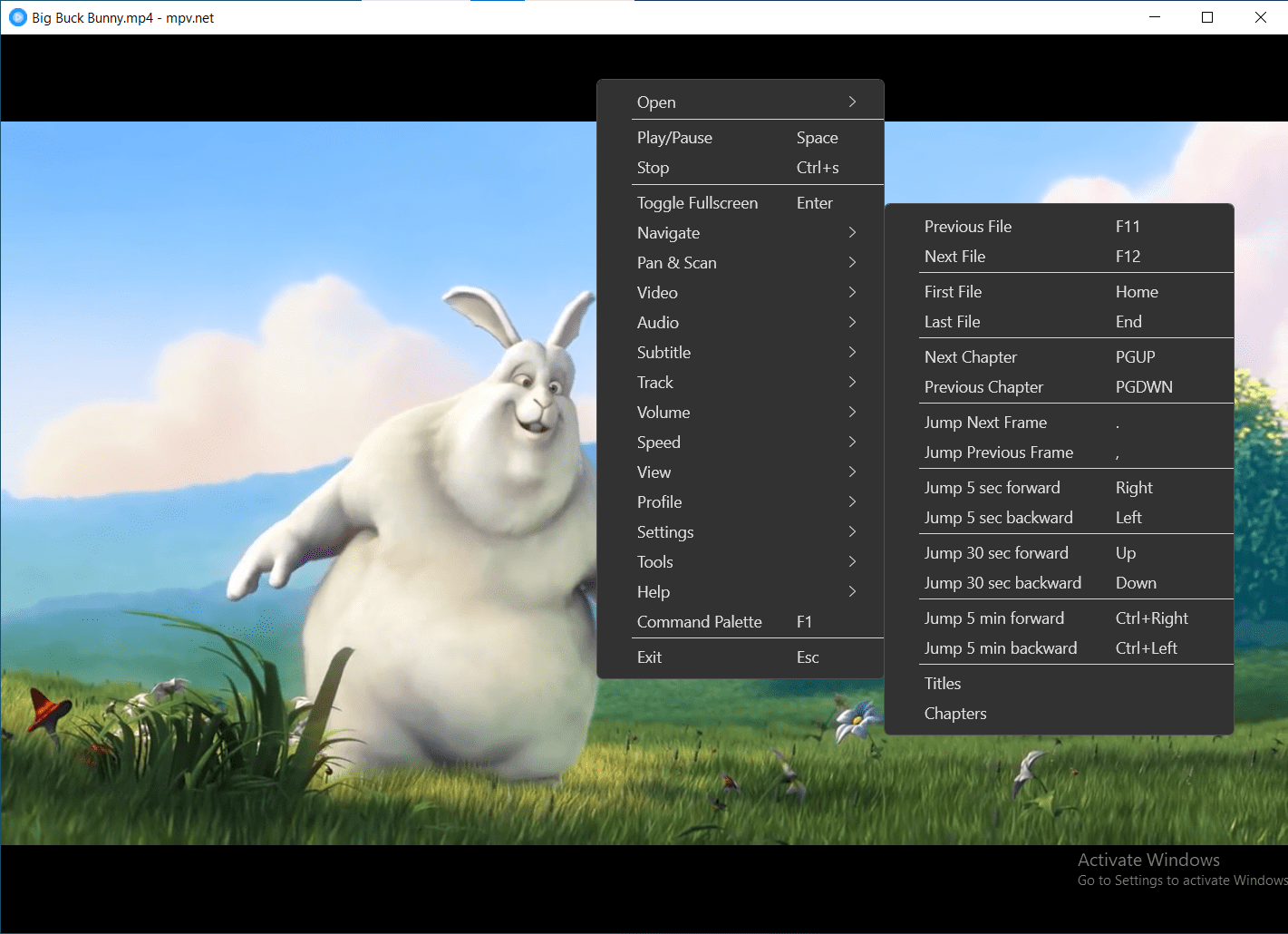The width and height of the screenshot is (1288, 934).
Task: Minimize the mpv.net window
Action: (1155, 17)
